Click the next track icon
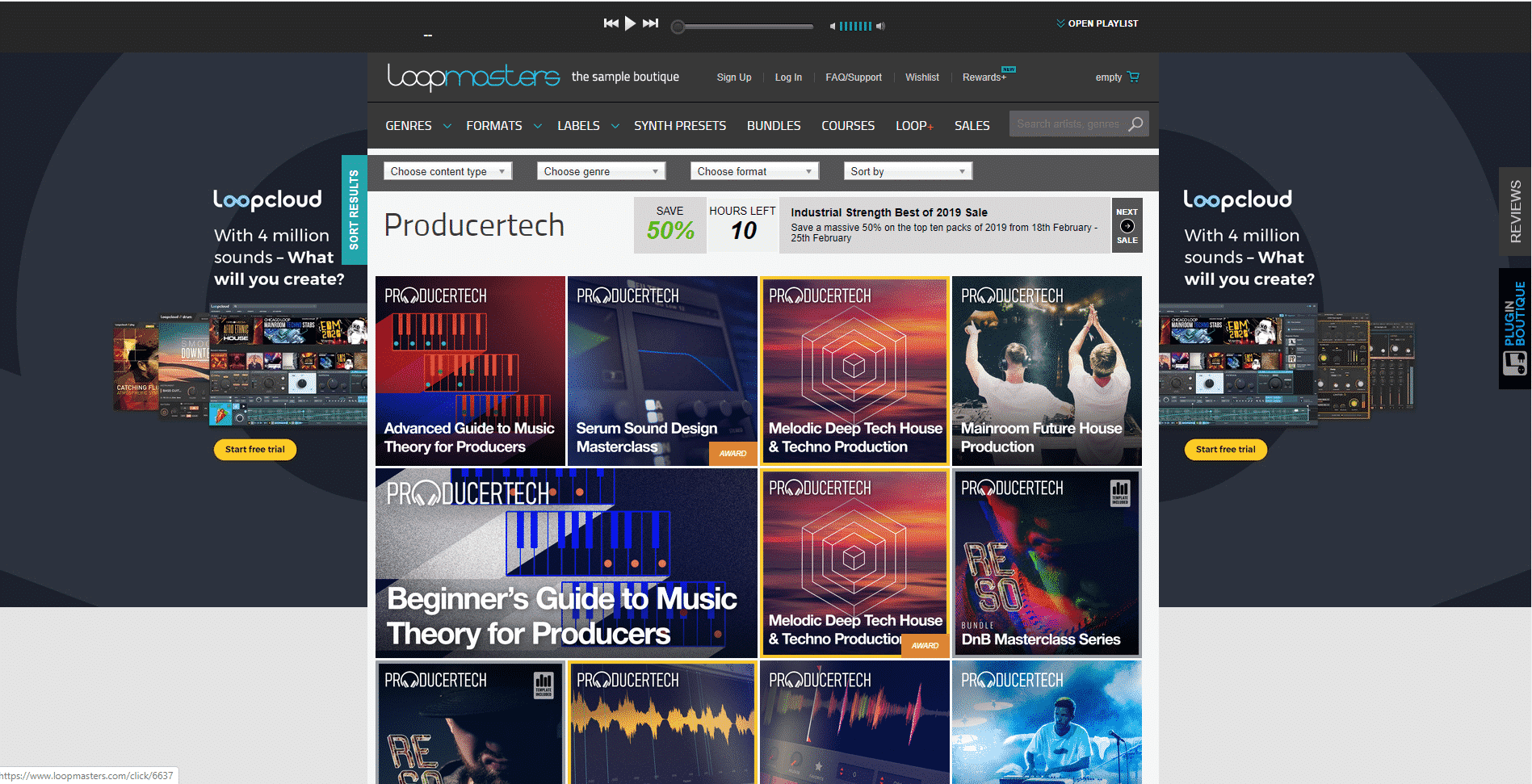Viewport: 1532px width, 784px height. 651,23
